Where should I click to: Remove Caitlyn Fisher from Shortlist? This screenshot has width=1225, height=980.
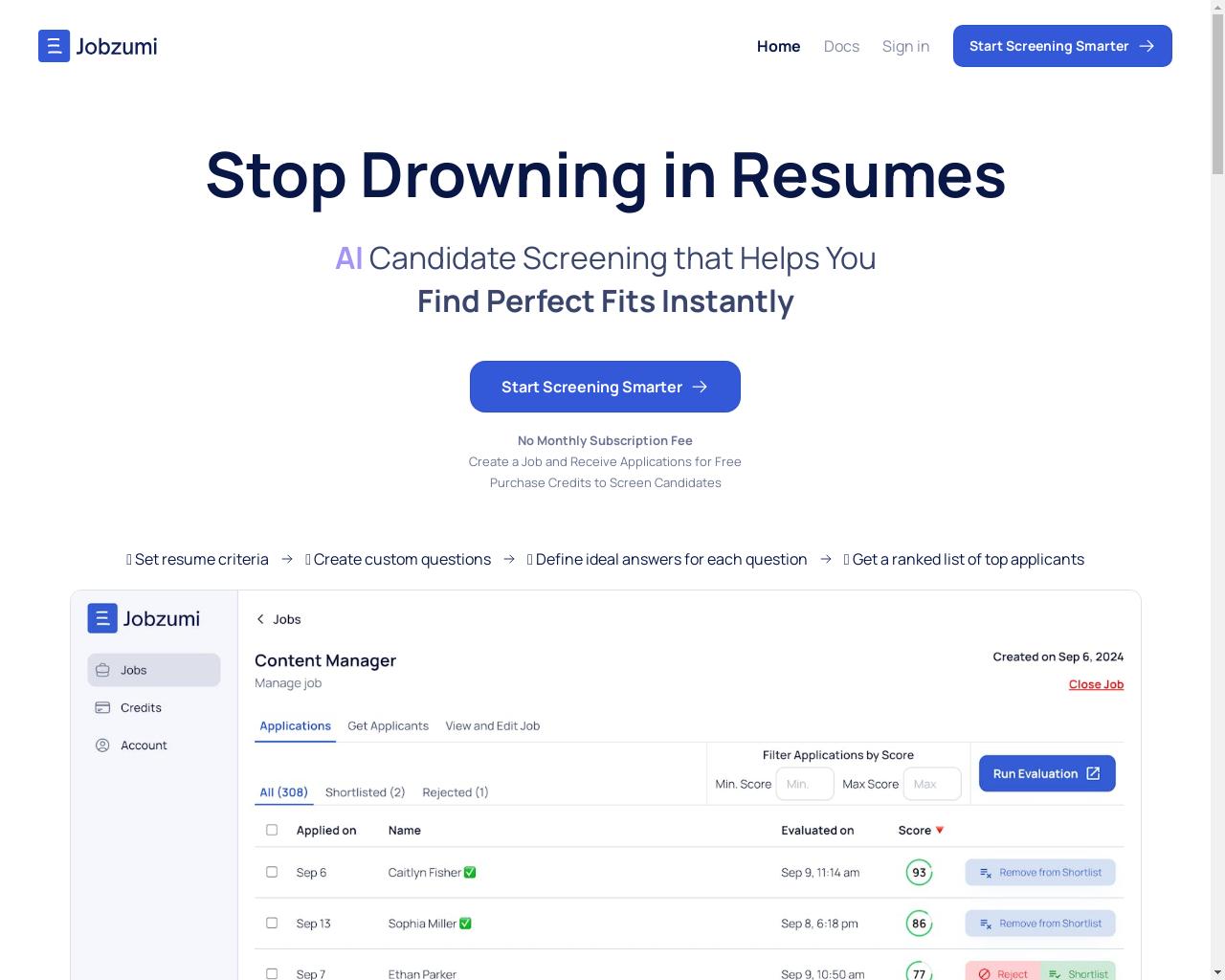[x=1040, y=872]
